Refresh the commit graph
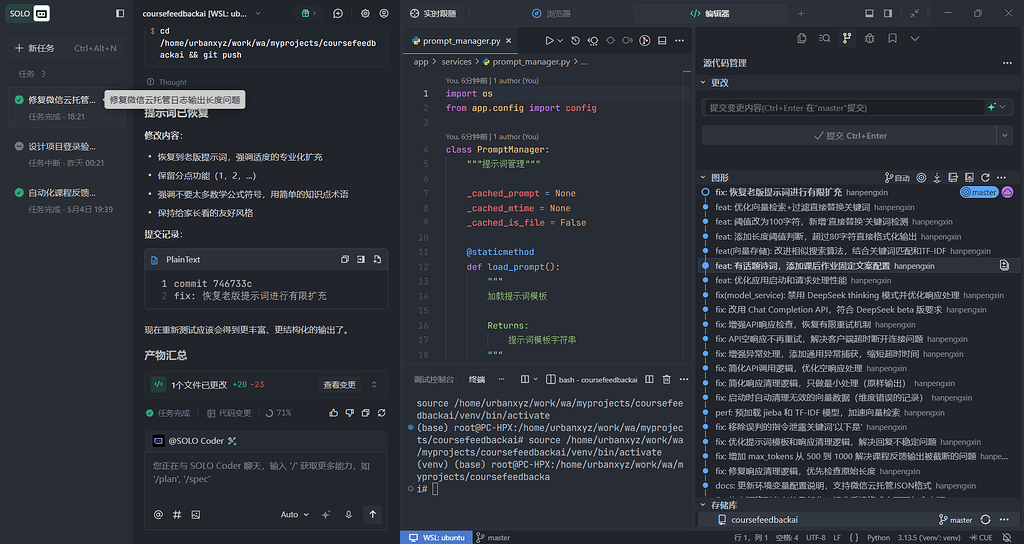This screenshot has width=1024, height=544. [985, 178]
